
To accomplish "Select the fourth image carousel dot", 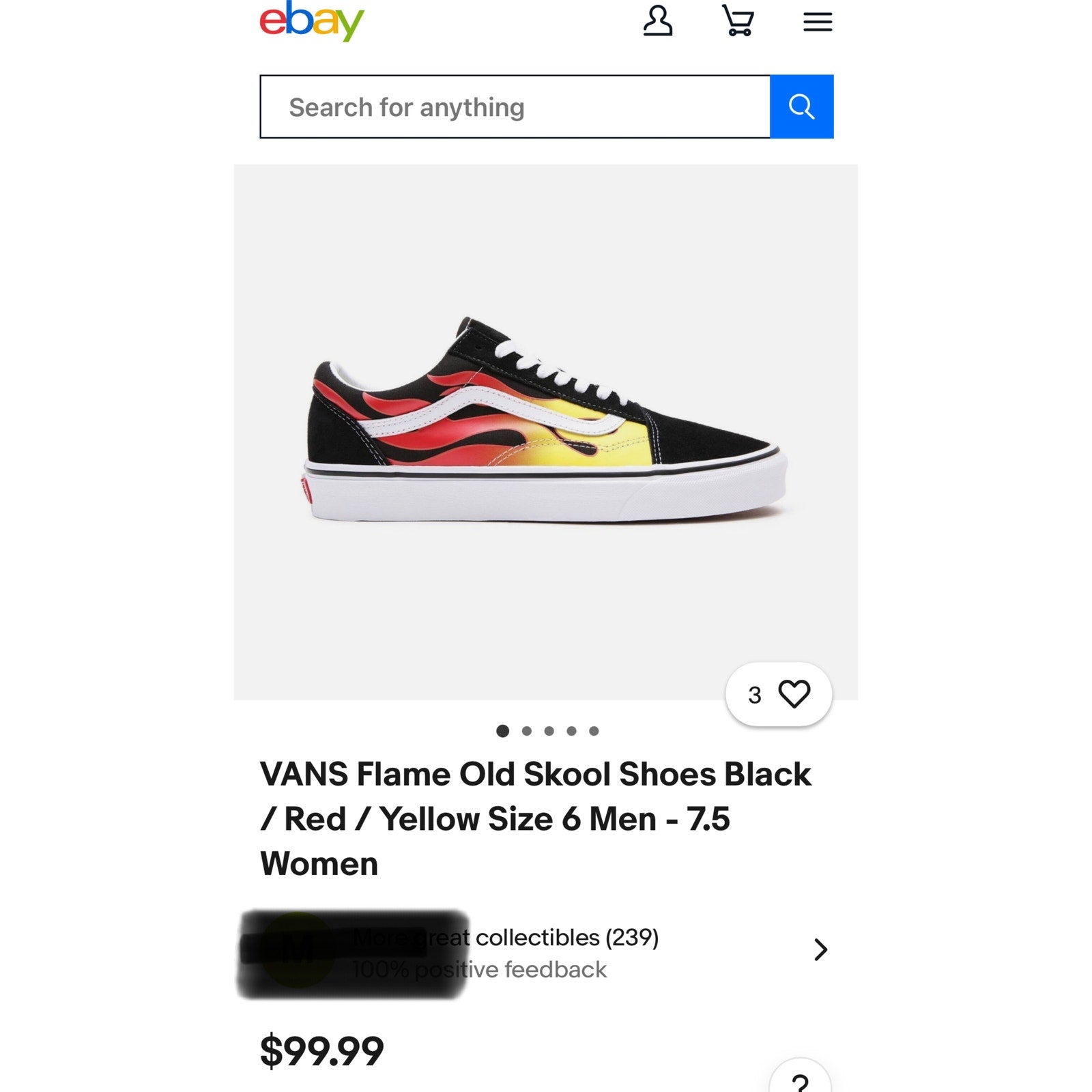I will (571, 731).
